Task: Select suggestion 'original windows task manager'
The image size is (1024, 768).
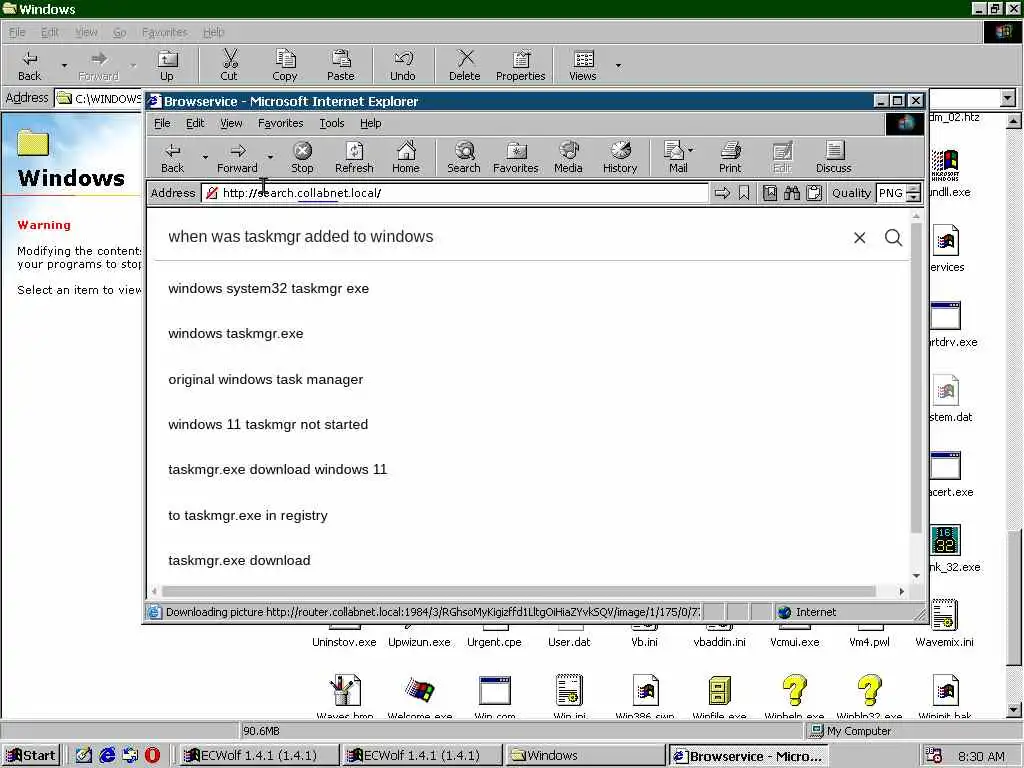Action: pos(266,379)
